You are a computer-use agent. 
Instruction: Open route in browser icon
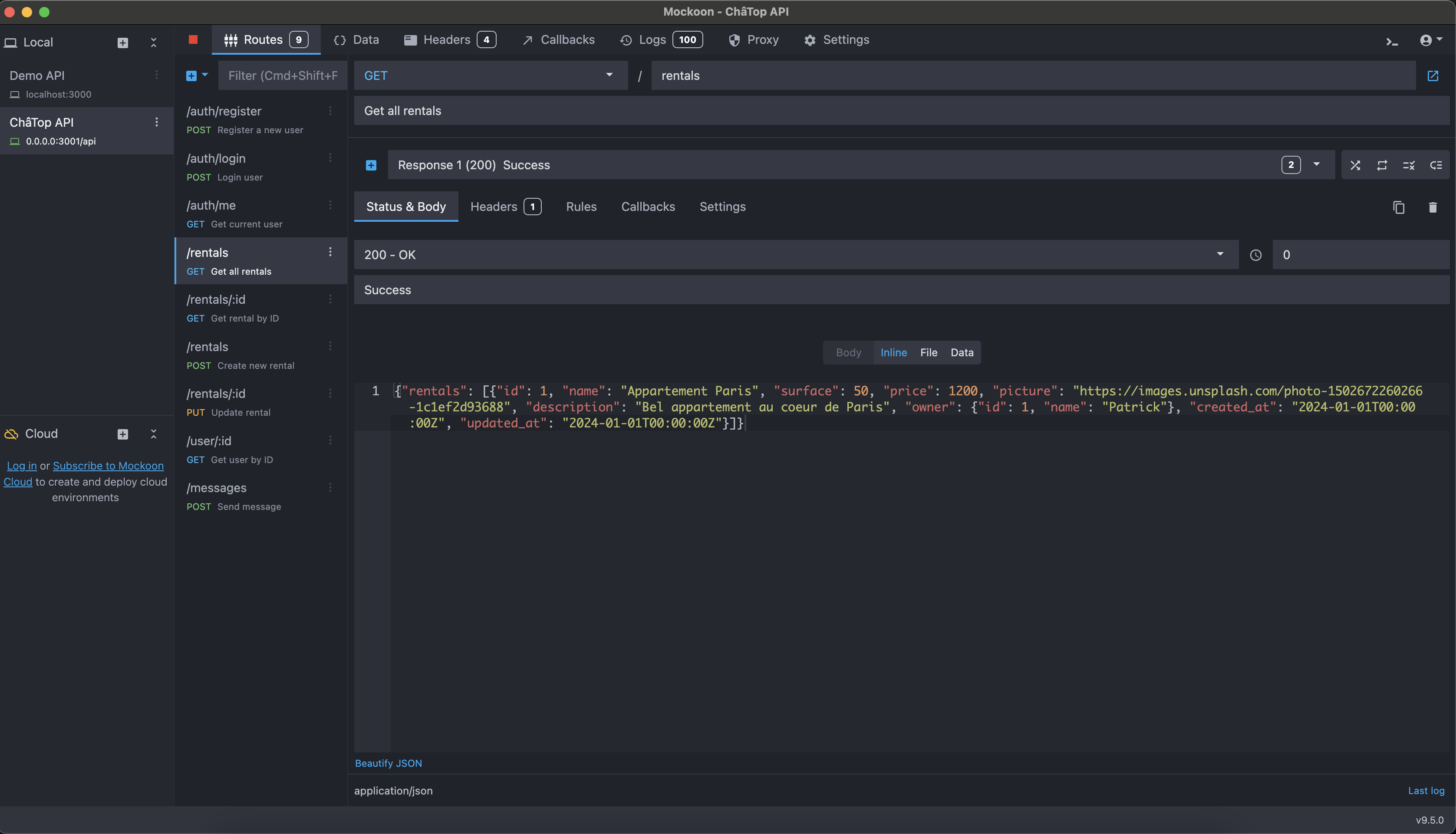coord(1433,76)
